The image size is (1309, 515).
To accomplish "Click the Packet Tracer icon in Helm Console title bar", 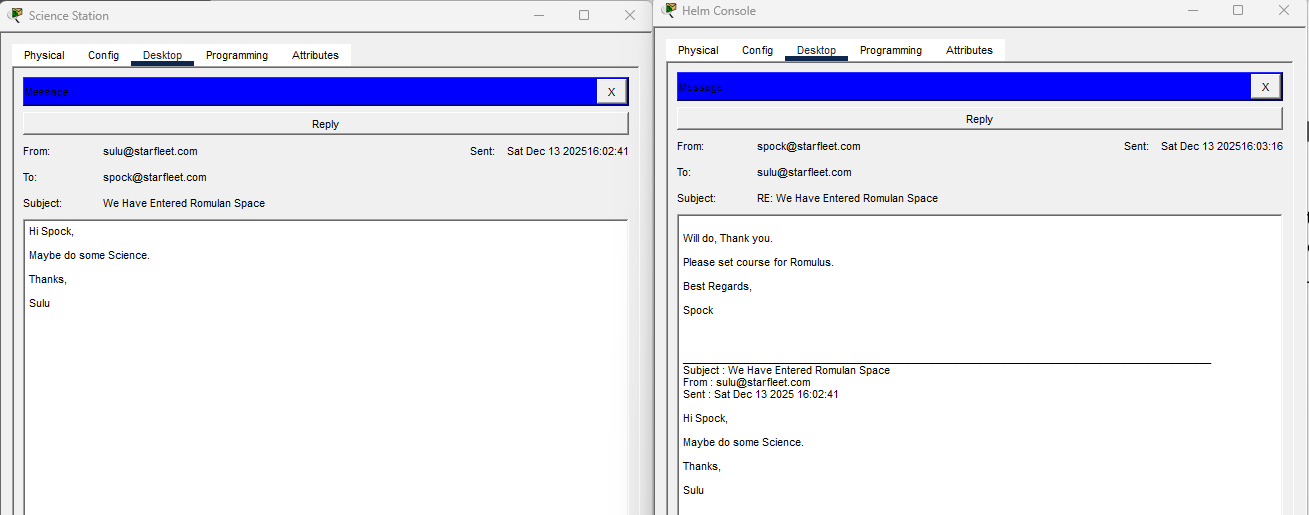I will tap(669, 10).
